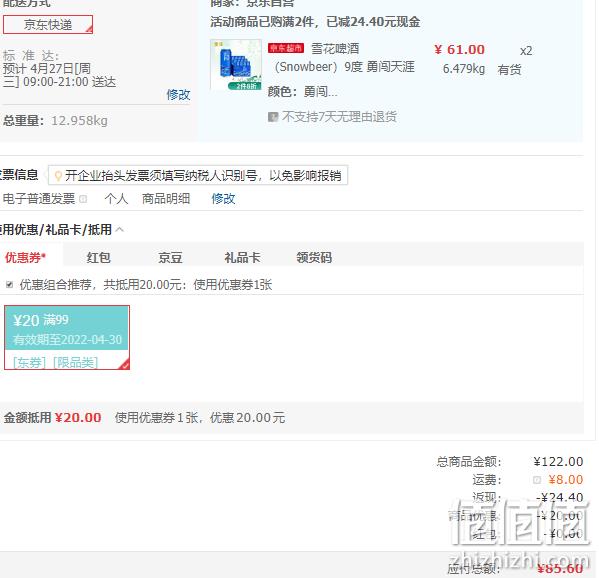Viewport: 599px width, 578px height.
Task: Click the 总商品金额 ¥122.00 value
Action: pos(558,462)
